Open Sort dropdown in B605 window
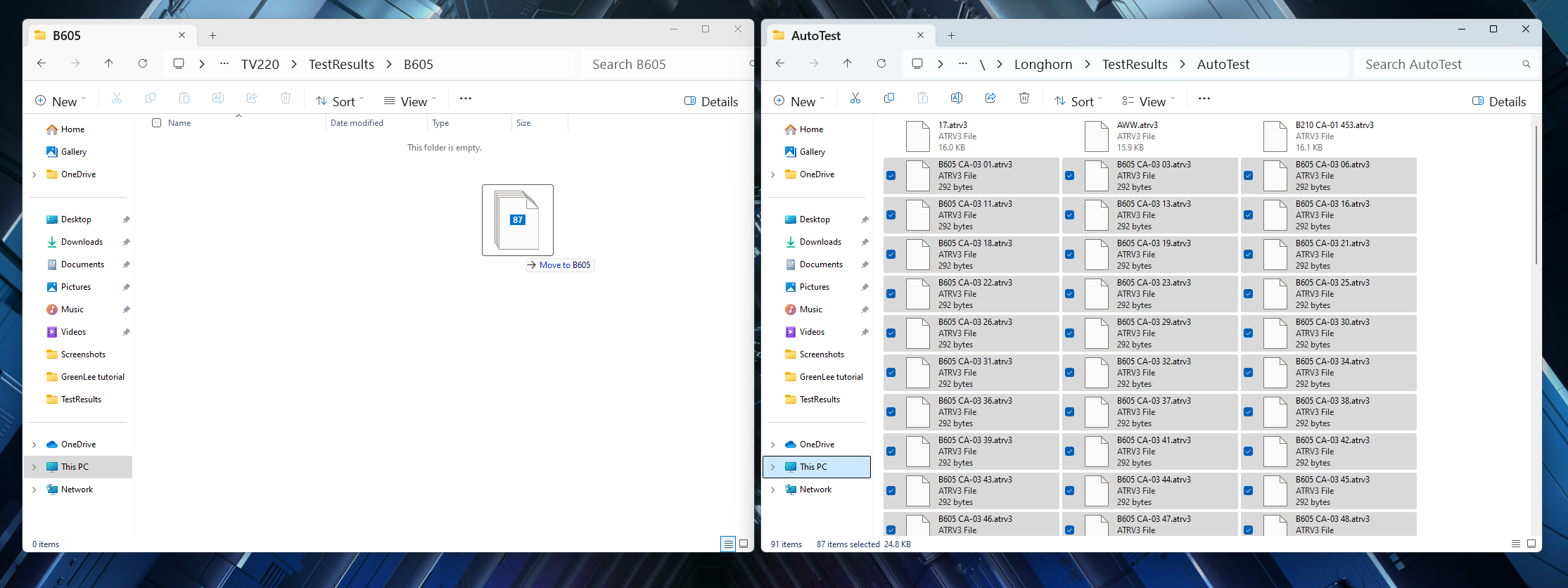 point(340,101)
